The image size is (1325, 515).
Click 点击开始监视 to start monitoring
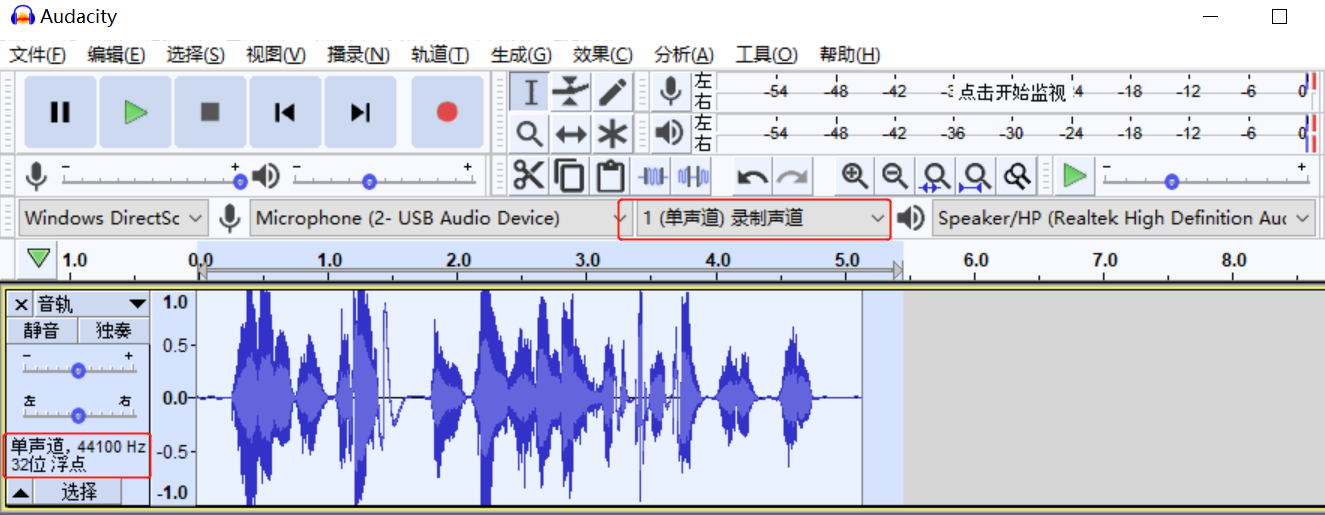click(x=1012, y=92)
